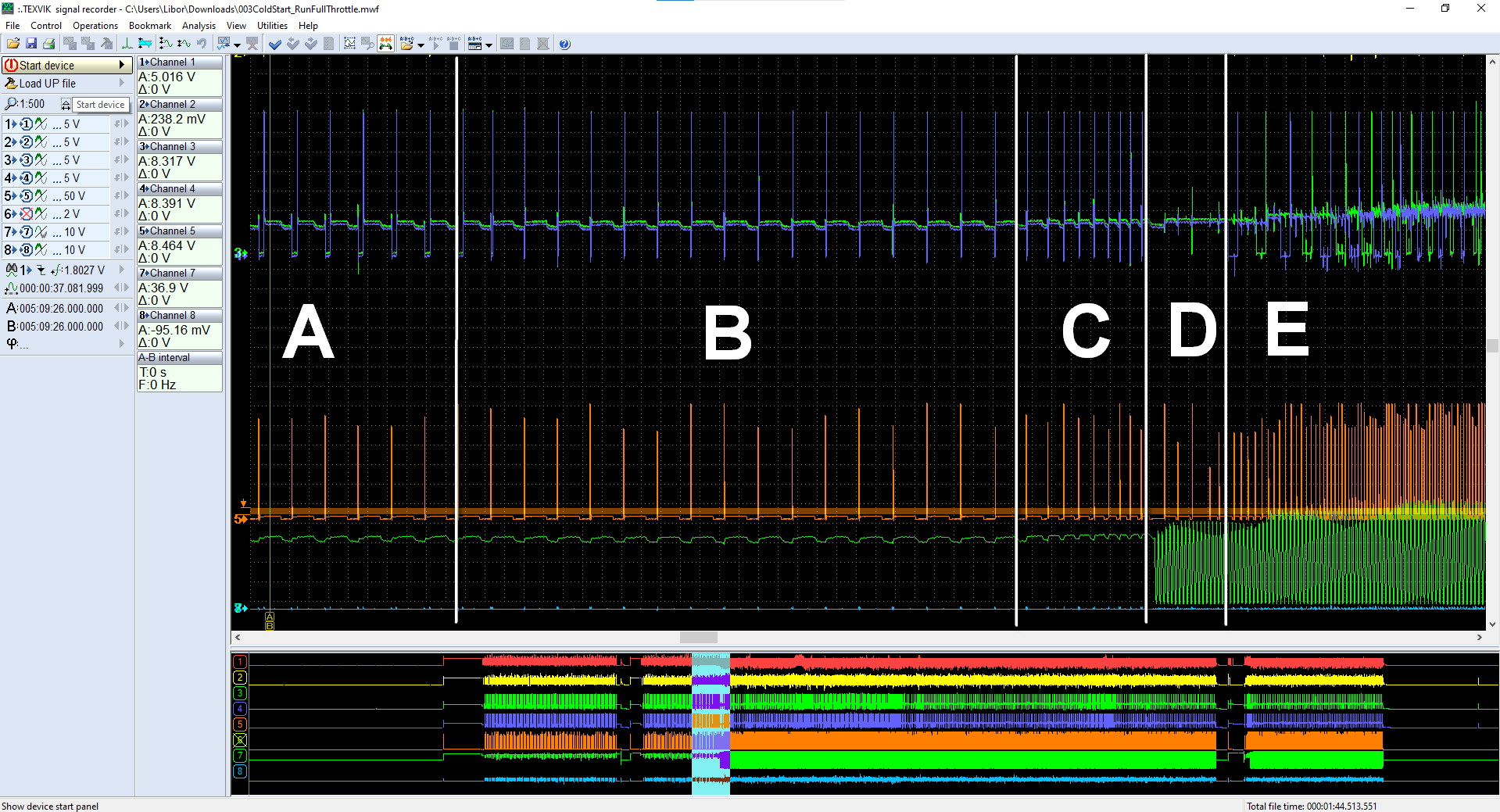Open the Bookmark menu
1500x812 pixels.
(150, 26)
